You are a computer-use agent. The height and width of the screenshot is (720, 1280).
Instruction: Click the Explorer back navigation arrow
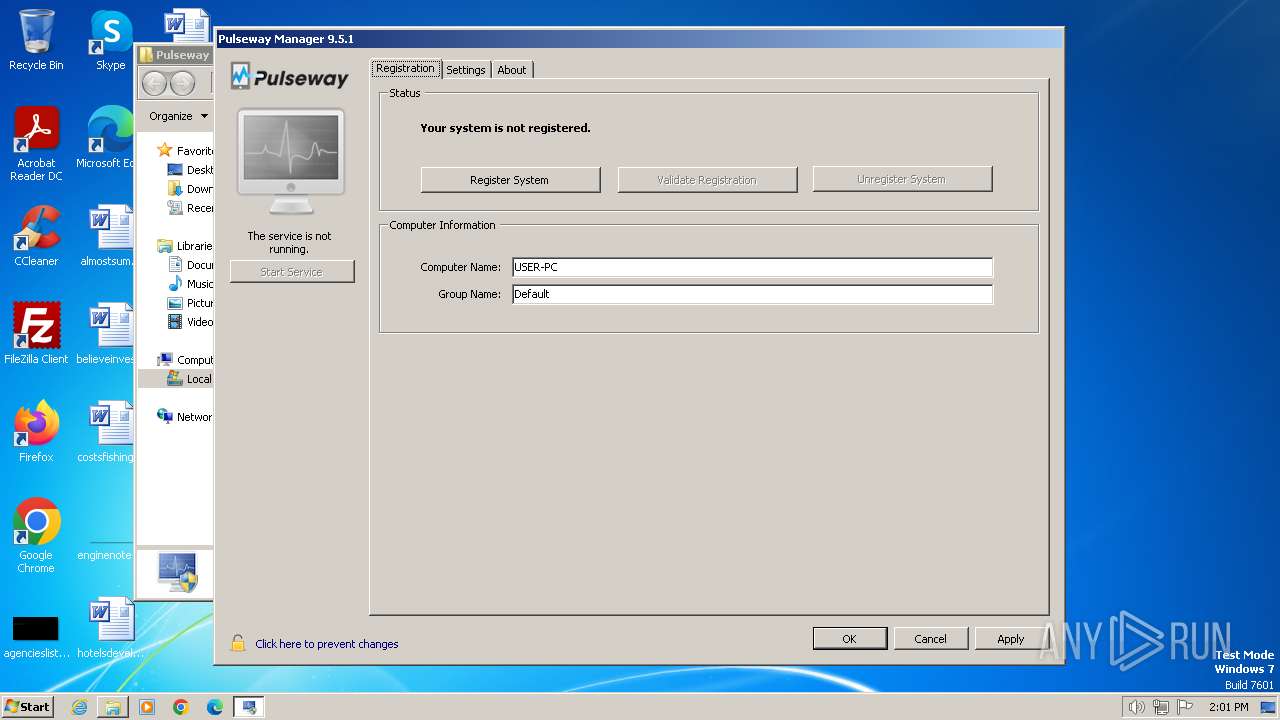154,84
